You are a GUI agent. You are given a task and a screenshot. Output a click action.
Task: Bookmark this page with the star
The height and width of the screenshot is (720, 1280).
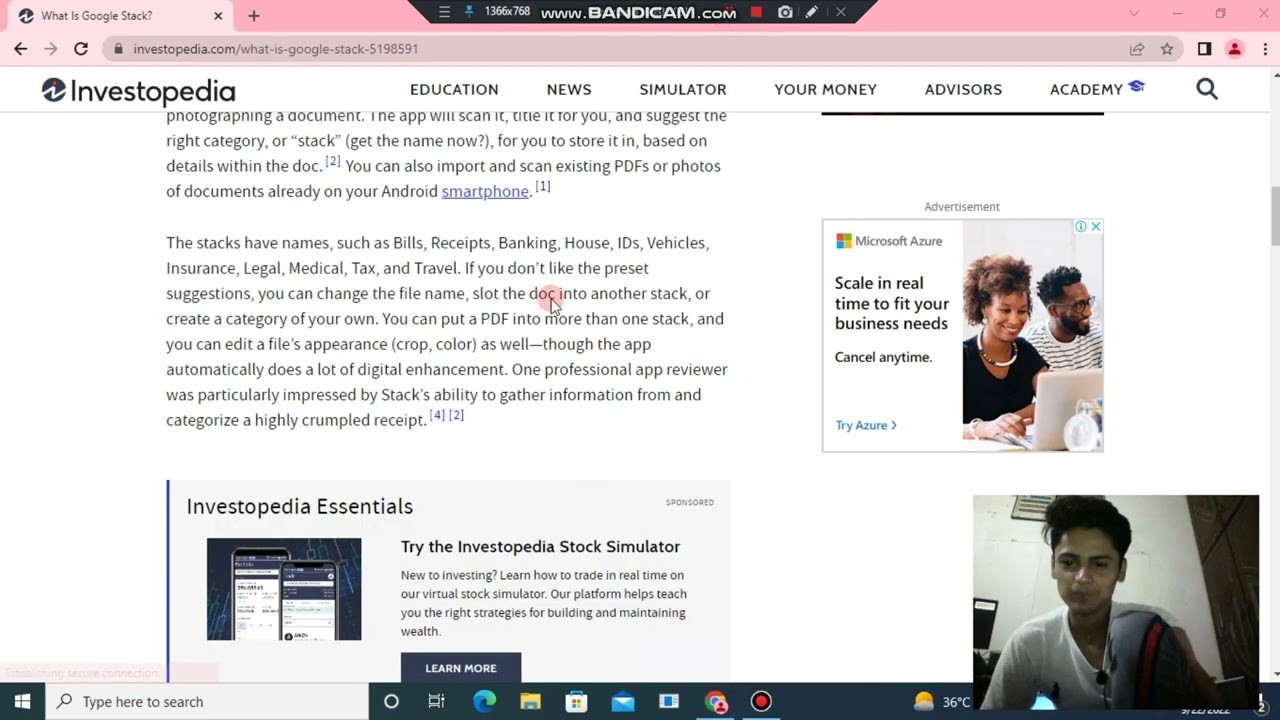tap(1167, 48)
